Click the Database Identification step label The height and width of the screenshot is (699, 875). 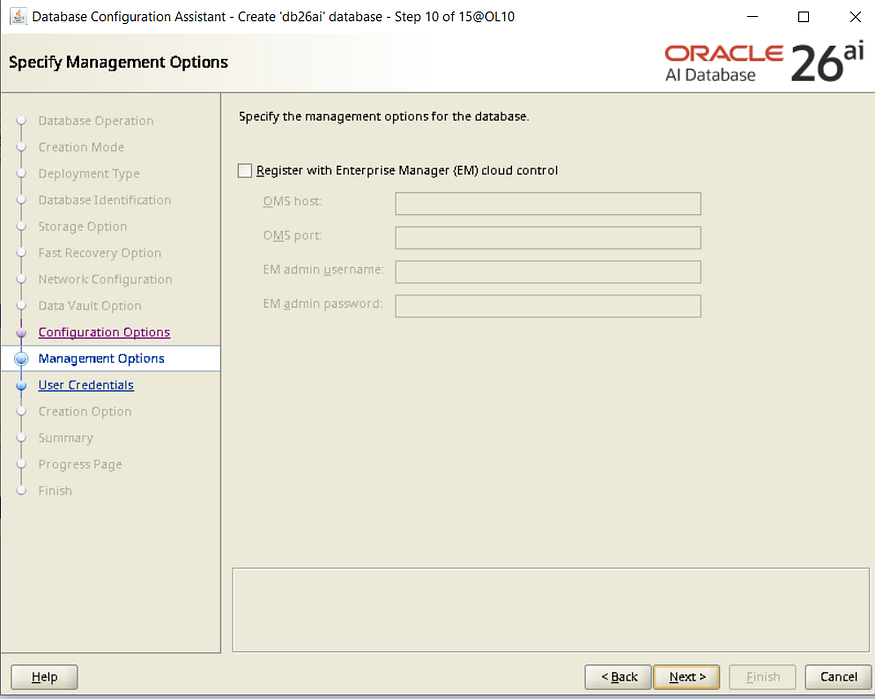[x=104, y=200]
